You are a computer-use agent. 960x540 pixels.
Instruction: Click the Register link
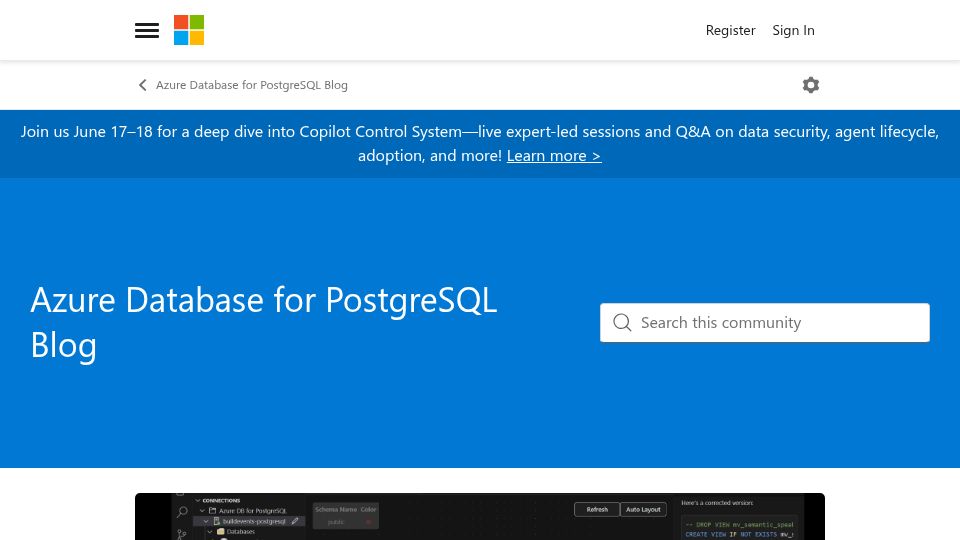[x=730, y=30]
